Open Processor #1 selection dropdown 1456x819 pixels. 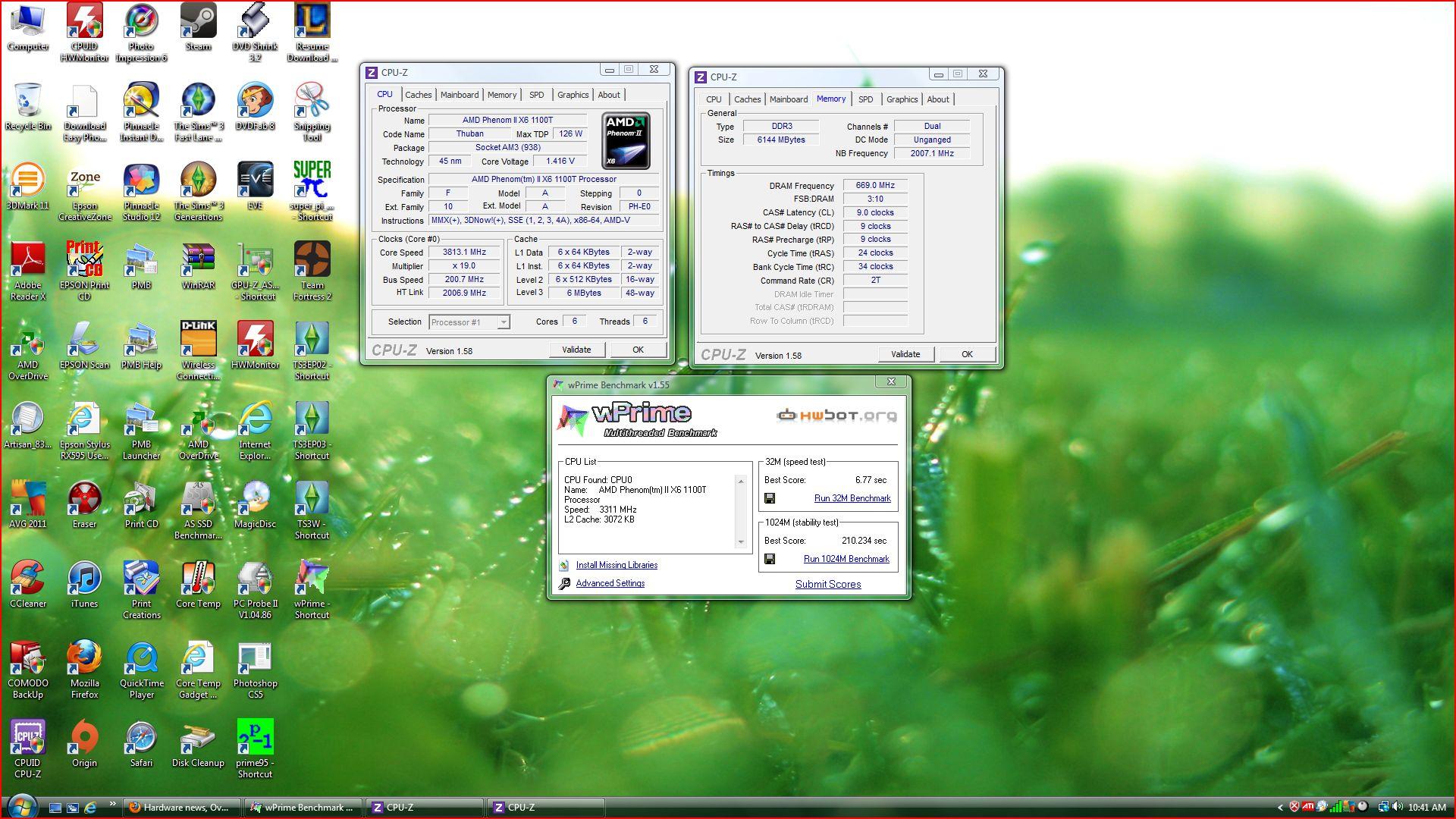(x=469, y=322)
